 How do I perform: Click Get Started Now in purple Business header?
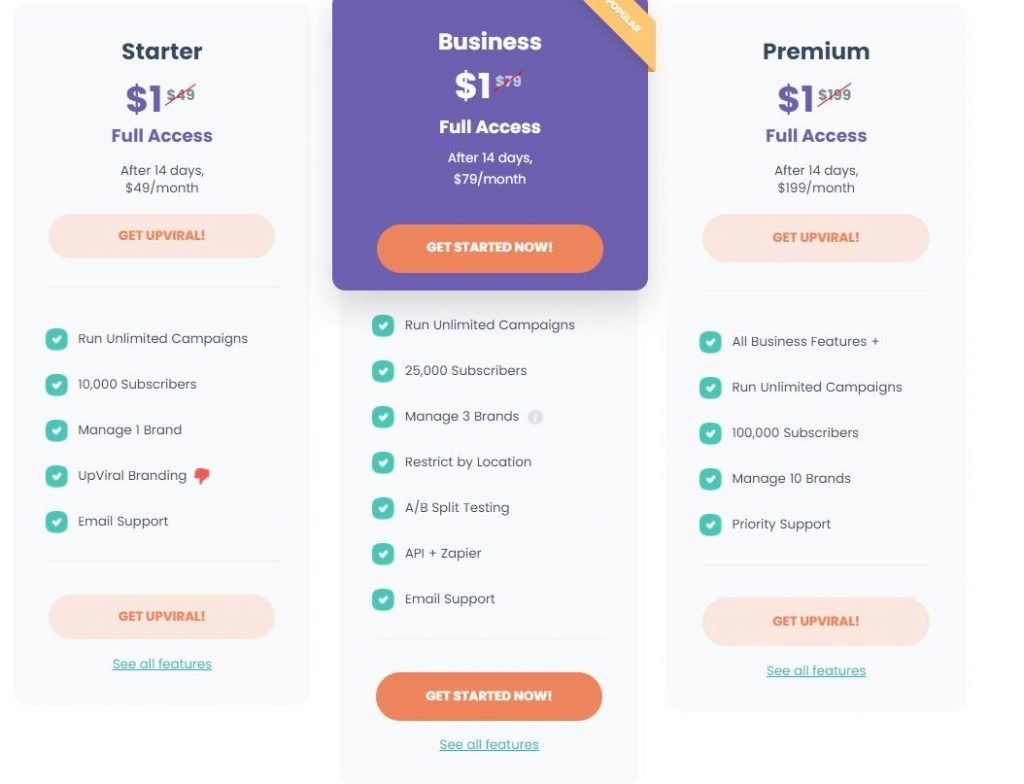[x=490, y=248]
